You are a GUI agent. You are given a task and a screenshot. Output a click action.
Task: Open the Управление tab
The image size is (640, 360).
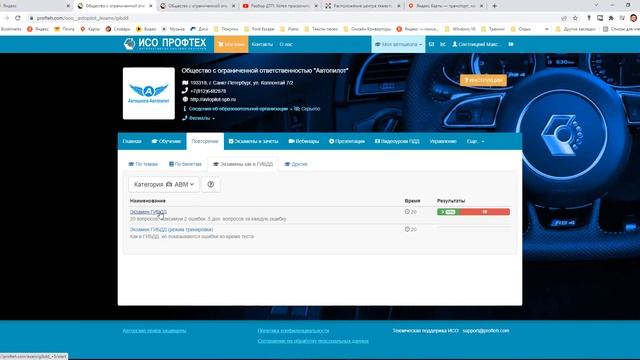(x=443, y=141)
